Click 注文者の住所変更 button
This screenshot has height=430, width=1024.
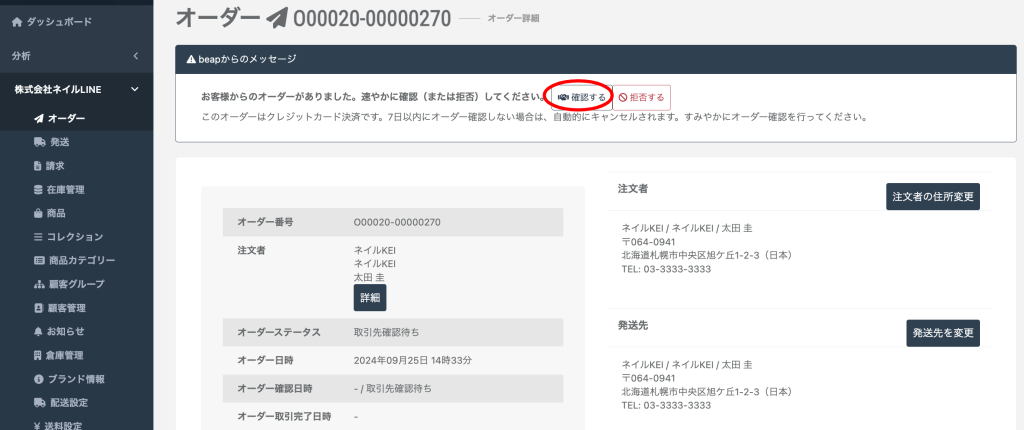(932, 197)
